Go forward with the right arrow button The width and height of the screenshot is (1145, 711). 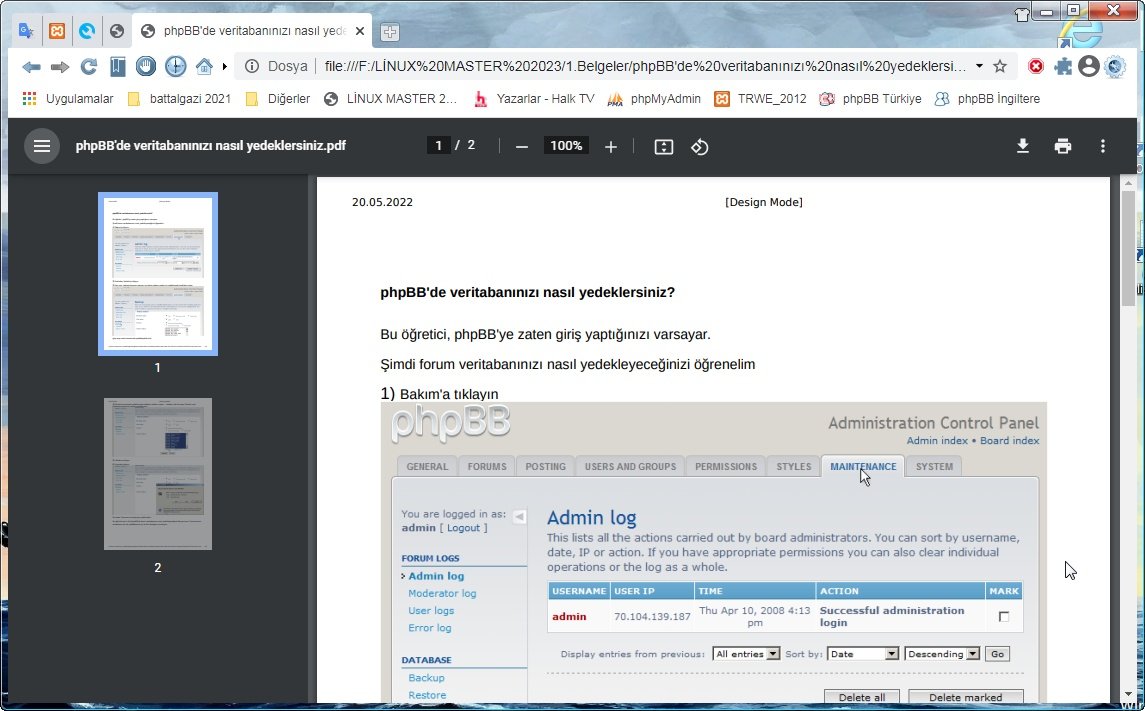[x=60, y=66]
